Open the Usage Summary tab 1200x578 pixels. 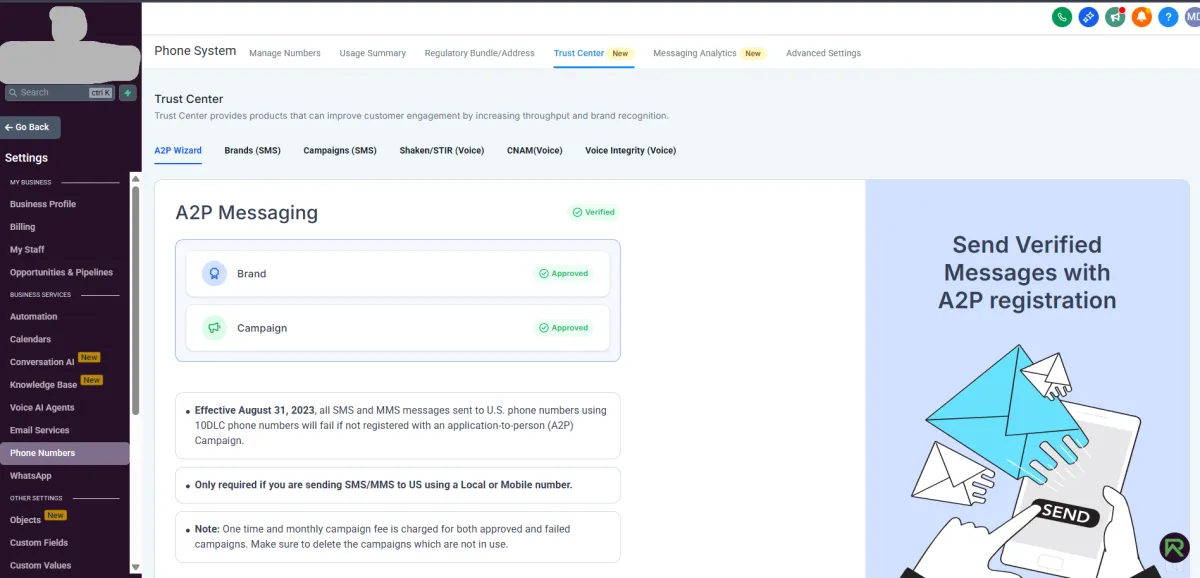click(x=372, y=53)
